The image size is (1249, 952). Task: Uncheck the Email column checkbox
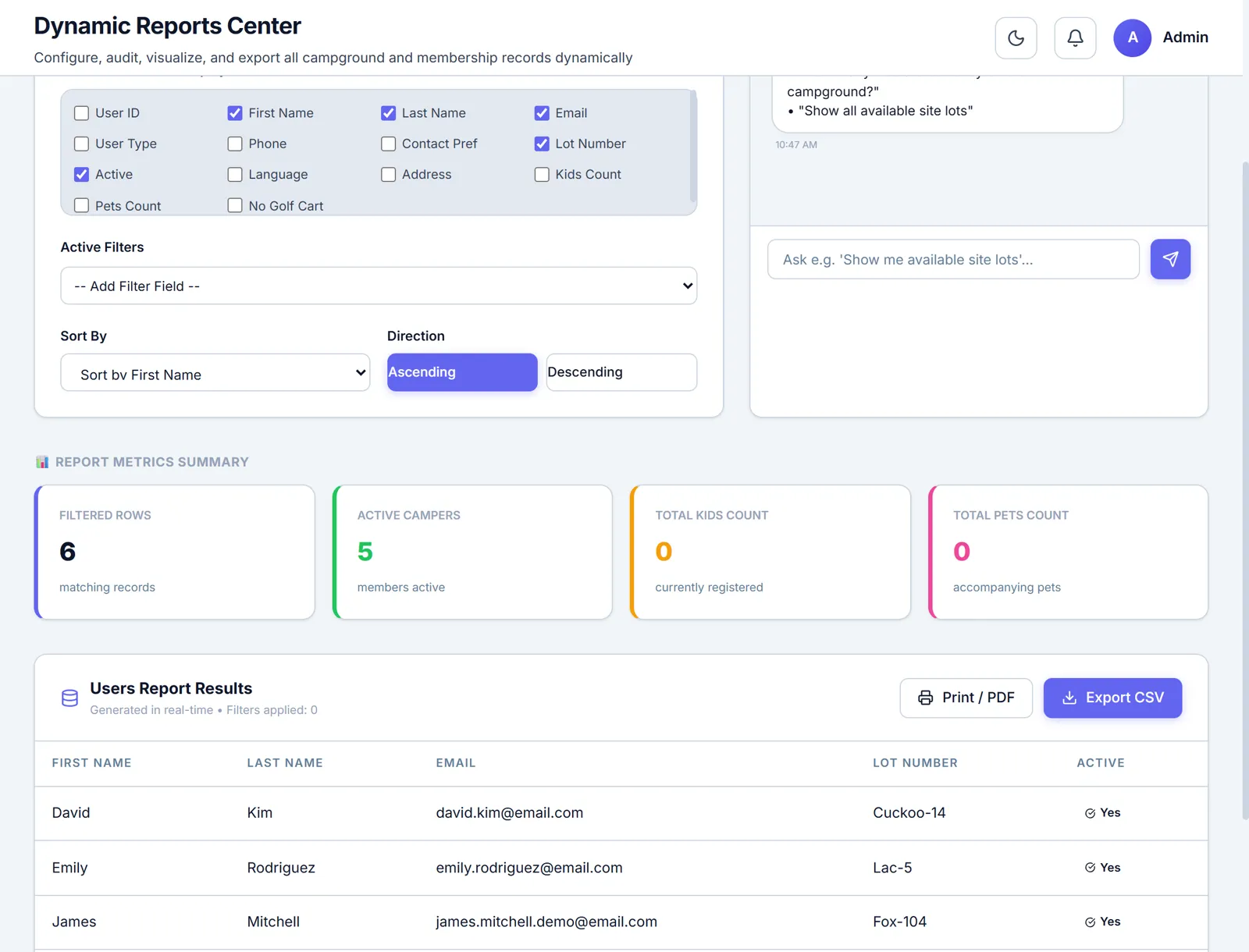(x=542, y=113)
